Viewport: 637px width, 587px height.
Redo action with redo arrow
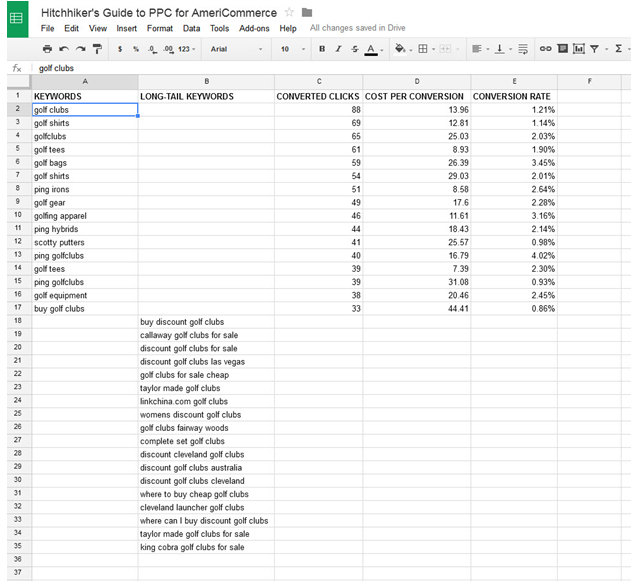(80, 49)
